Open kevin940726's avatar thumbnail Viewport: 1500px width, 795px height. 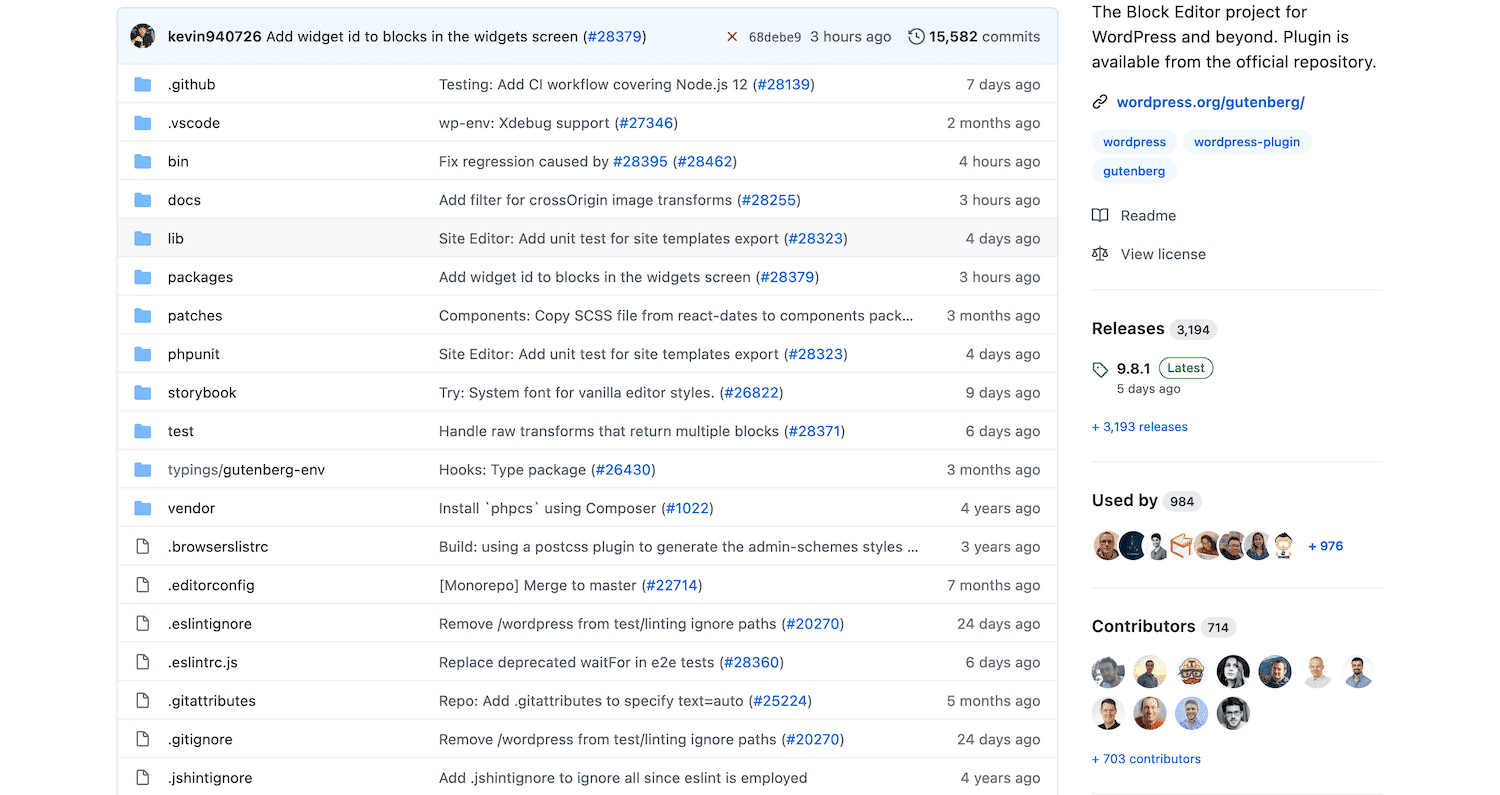tap(143, 36)
